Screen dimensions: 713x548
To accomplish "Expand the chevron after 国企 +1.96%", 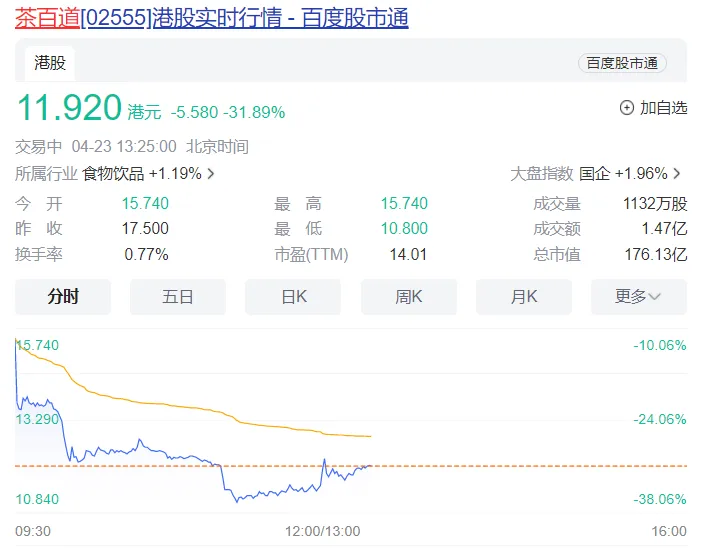I will click(x=677, y=174).
